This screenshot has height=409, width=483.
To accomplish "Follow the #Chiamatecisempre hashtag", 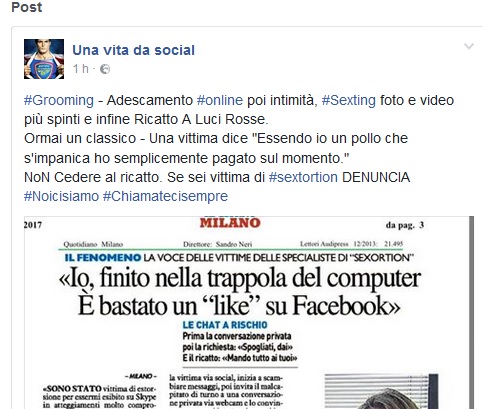I will tap(165, 196).
